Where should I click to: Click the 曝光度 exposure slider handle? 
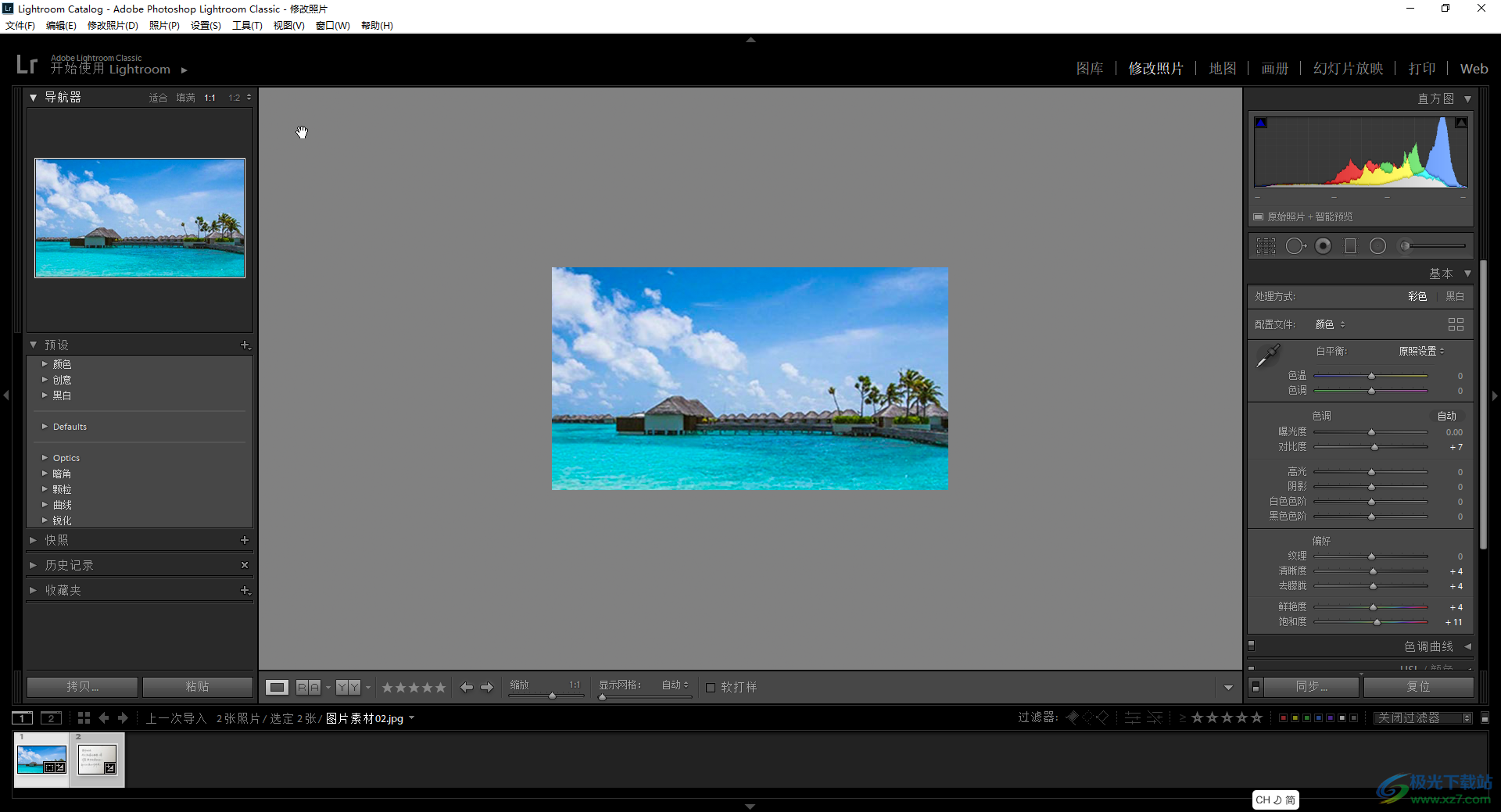coord(1371,432)
